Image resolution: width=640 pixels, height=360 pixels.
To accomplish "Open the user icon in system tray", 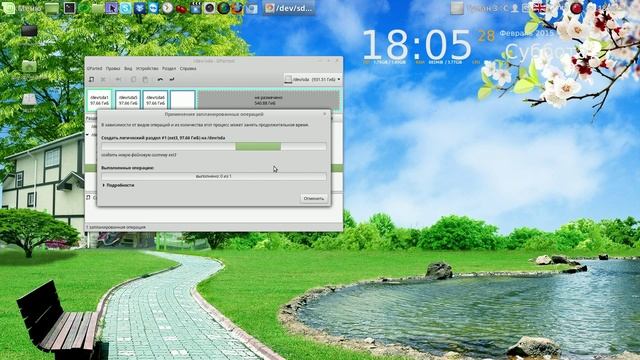I will (x=515, y=8).
